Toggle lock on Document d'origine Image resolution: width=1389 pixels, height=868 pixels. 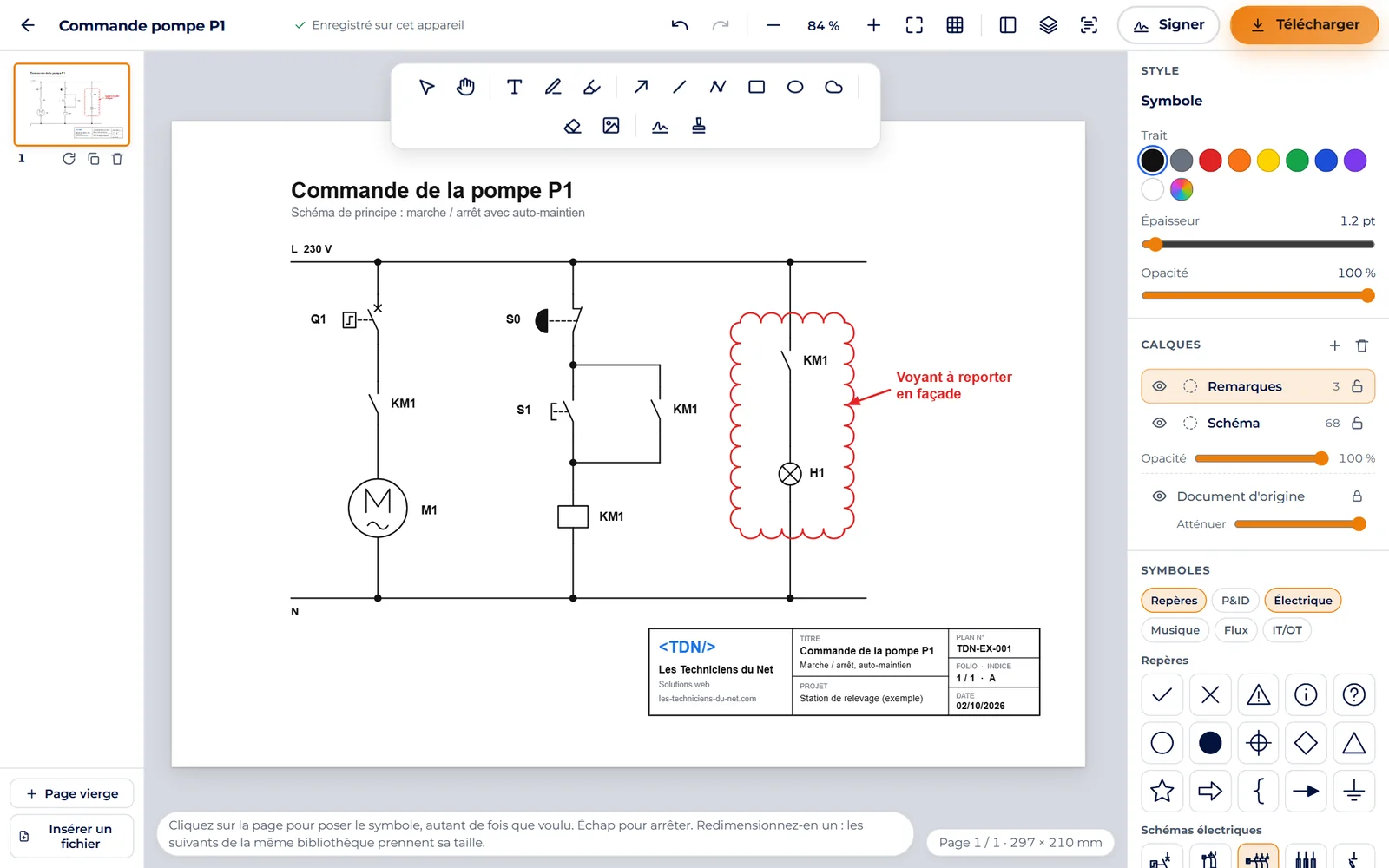pyautogui.click(x=1357, y=496)
